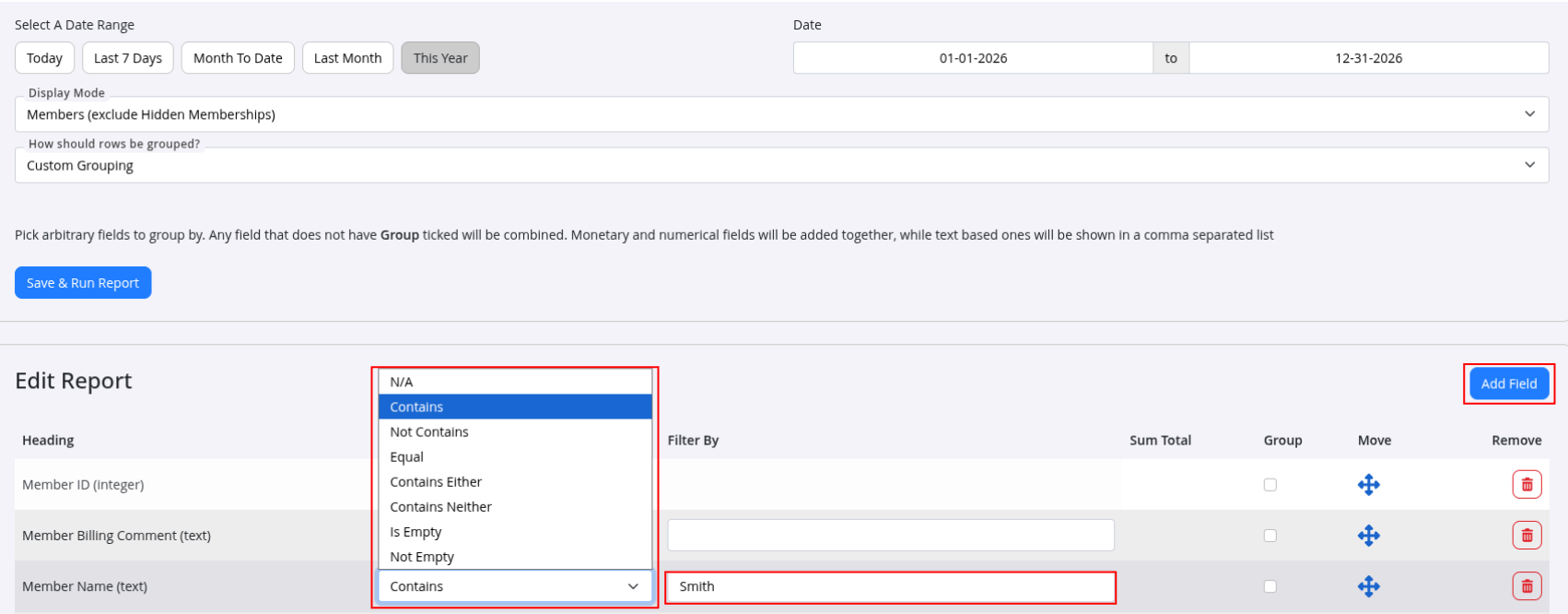This screenshot has width=1568, height=614.
Task: Open the row grouping dropdown
Action: click(782, 166)
